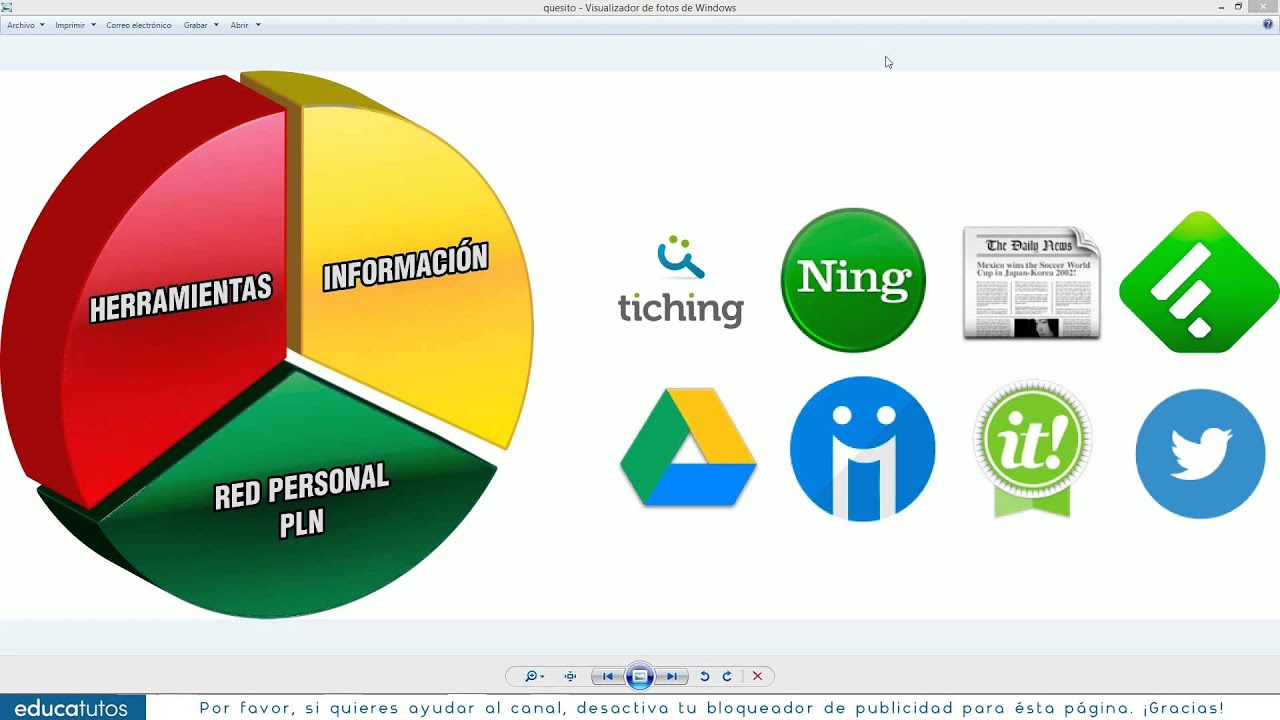The image size is (1280, 720).
Task: Click the green Ning logo
Action: pyautogui.click(x=853, y=280)
